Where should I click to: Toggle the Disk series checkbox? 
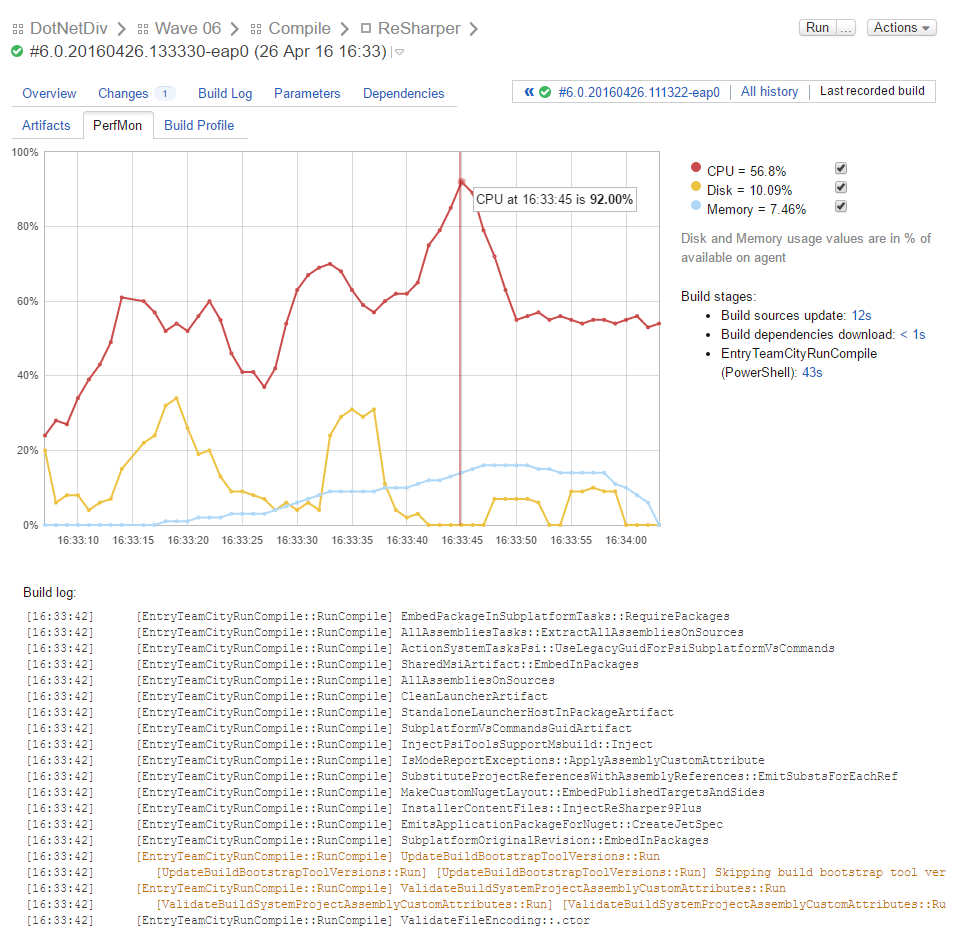[x=841, y=187]
